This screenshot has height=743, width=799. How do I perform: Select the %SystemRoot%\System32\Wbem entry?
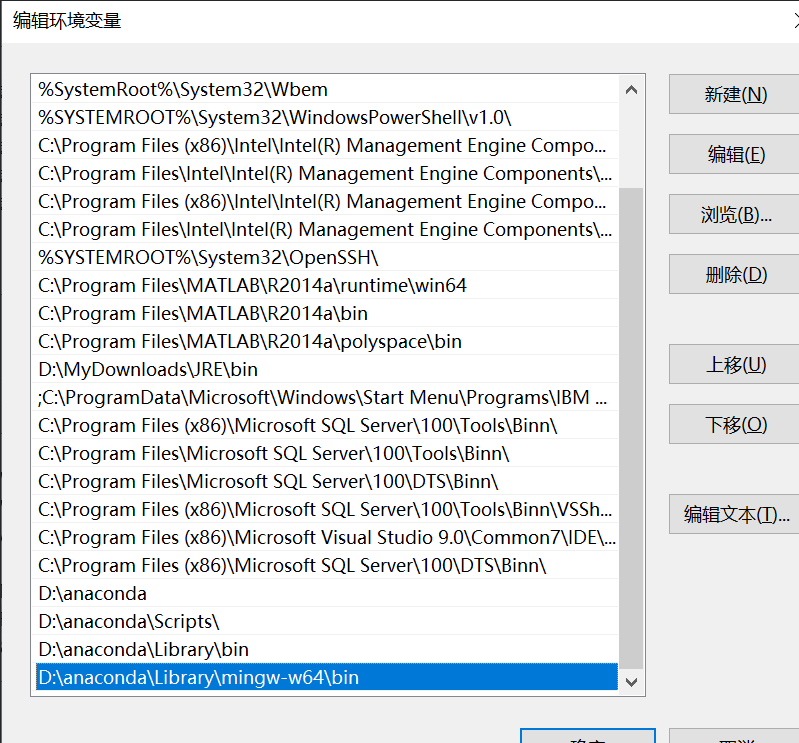[x=183, y=90]
